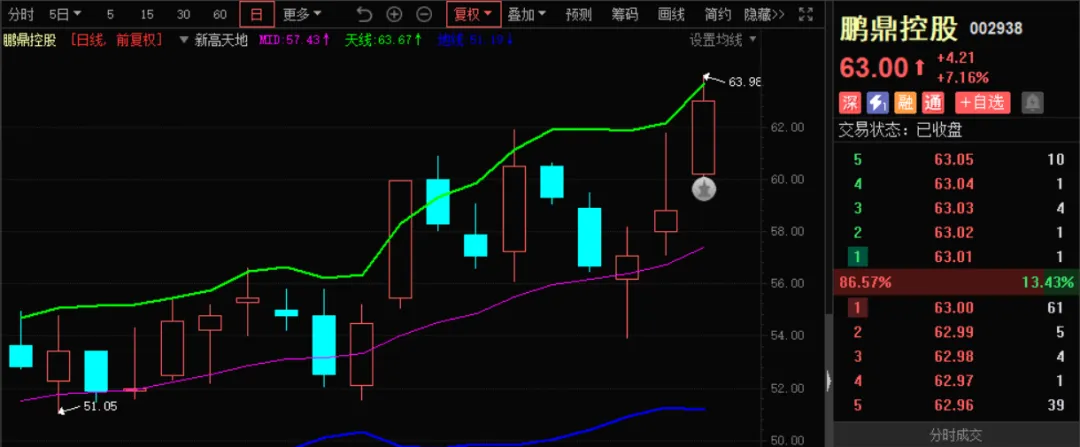Click the blue 地线 indicator value
This screenshot has width=1080, height=447.
[x=475, y=40]
